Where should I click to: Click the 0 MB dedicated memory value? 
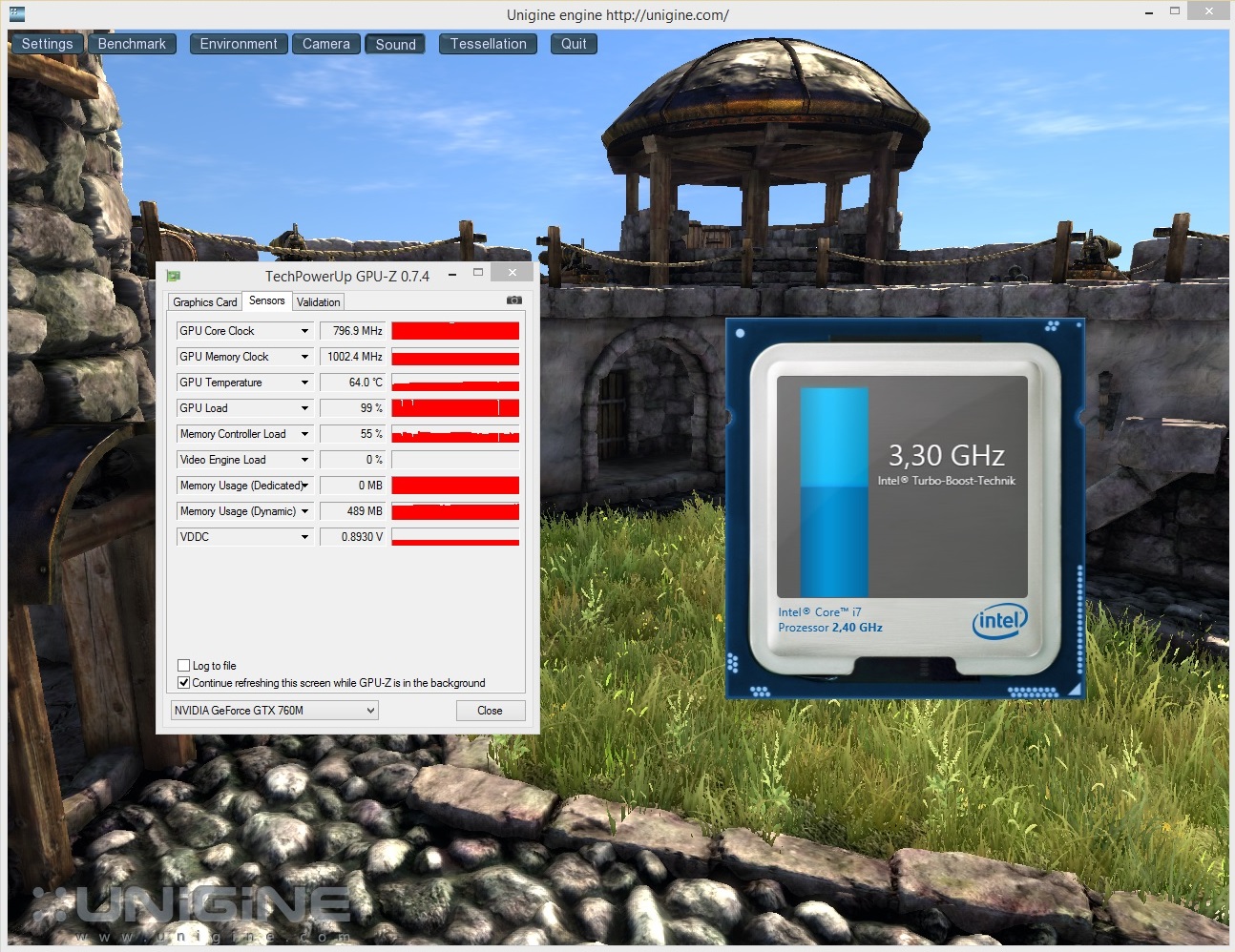(x=352, y=486)
